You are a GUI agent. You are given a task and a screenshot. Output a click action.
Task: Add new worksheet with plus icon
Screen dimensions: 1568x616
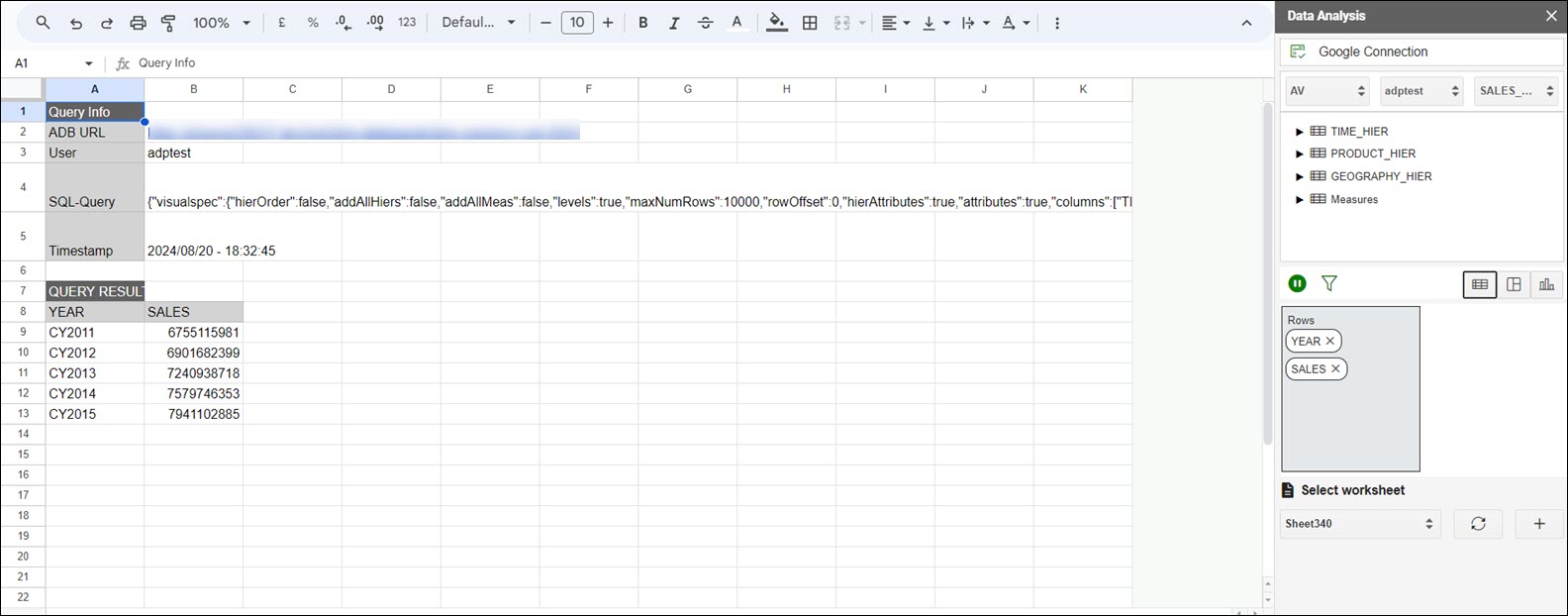tap(1539, 524)
